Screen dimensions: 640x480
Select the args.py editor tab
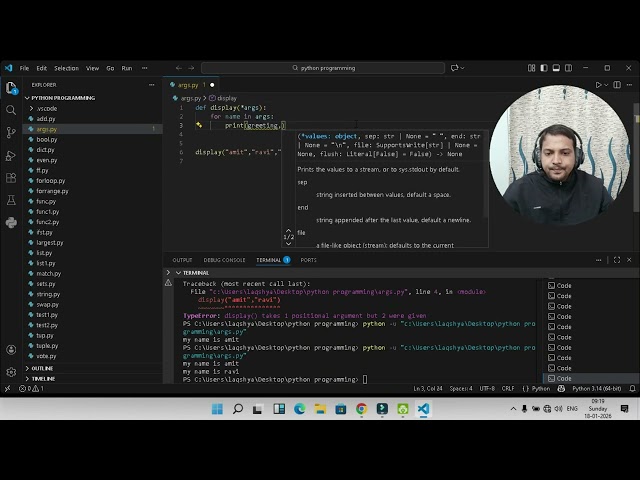click(192, 85)
